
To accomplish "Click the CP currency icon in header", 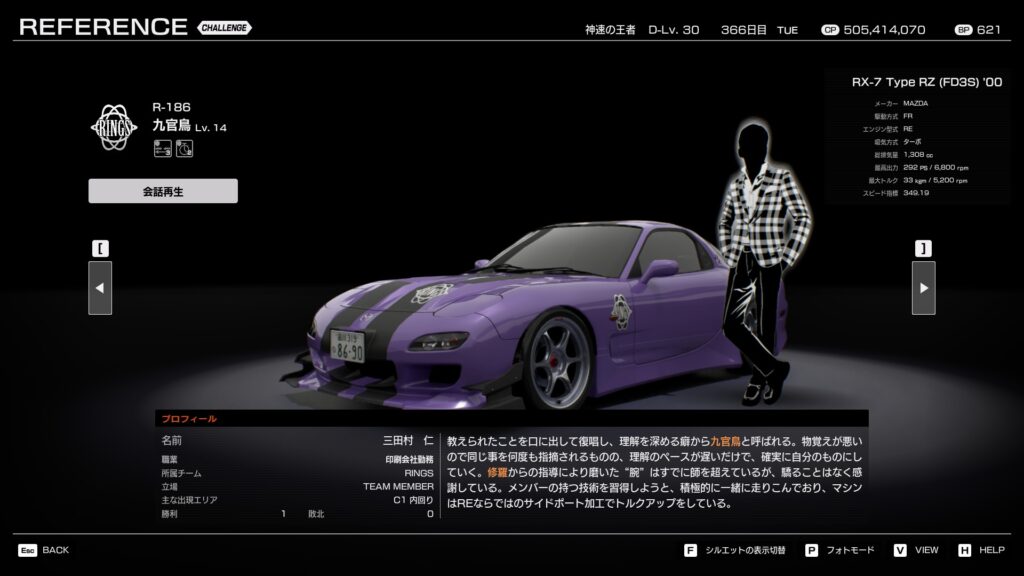I will [x=829, y=30].
